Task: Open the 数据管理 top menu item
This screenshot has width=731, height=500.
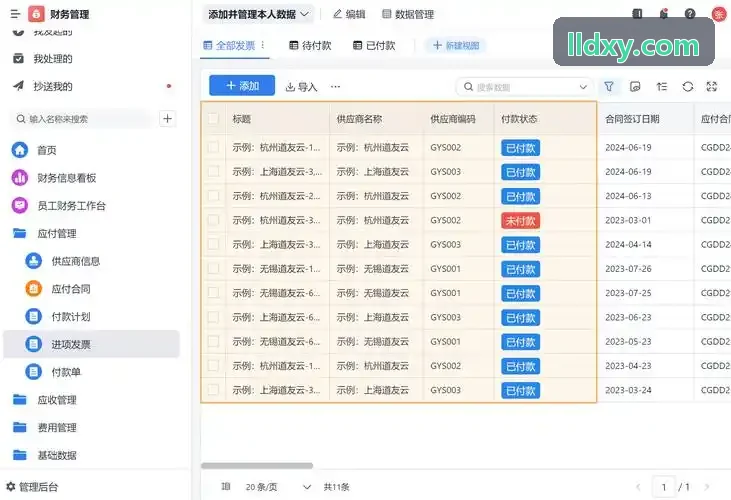Action: point(408,14)
